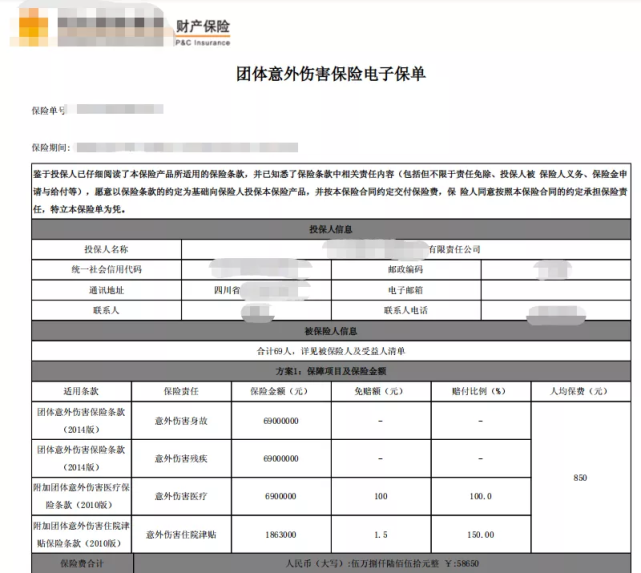This screenshot has width=641, height=573.
Task: Click the 意外伤害残疾 cell
Action: [181, 459]
